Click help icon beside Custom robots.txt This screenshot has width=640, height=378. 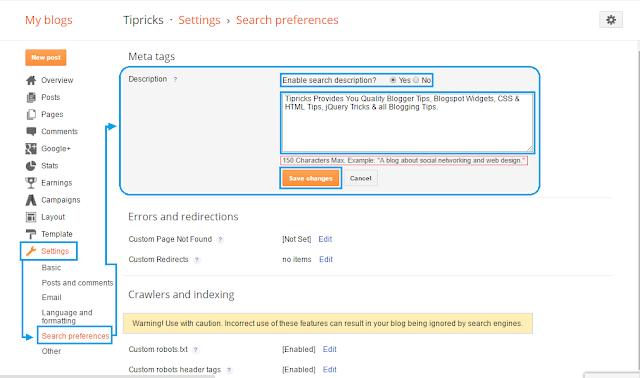point(196,350)
